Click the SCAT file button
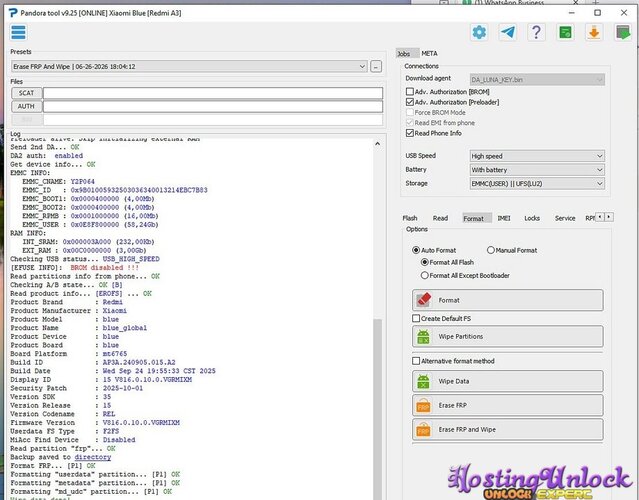 click(26, 93)
